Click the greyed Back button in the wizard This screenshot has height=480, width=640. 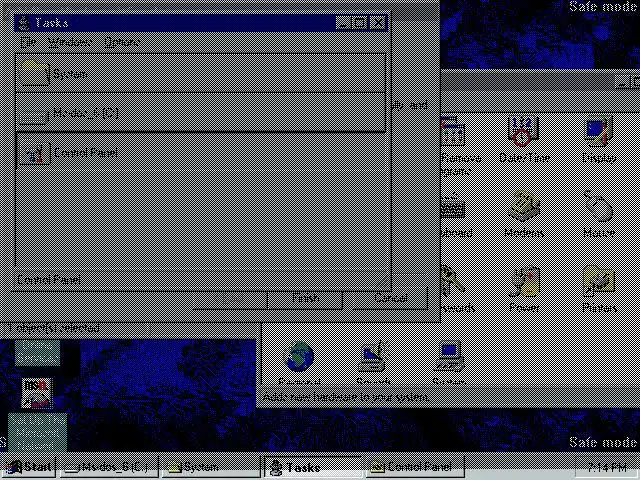coord(230,300)
